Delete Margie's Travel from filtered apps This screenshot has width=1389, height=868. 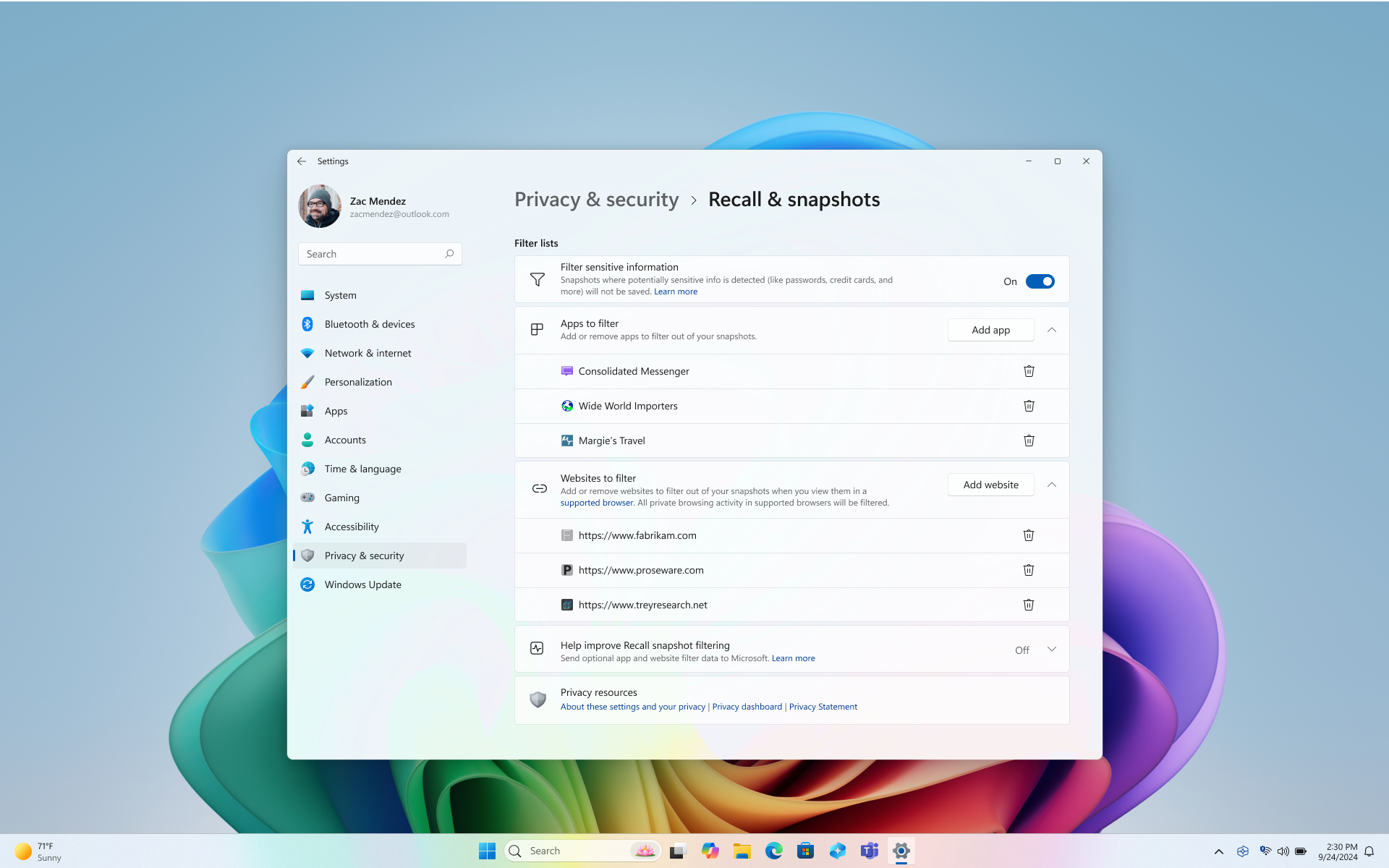point(1028,440)
